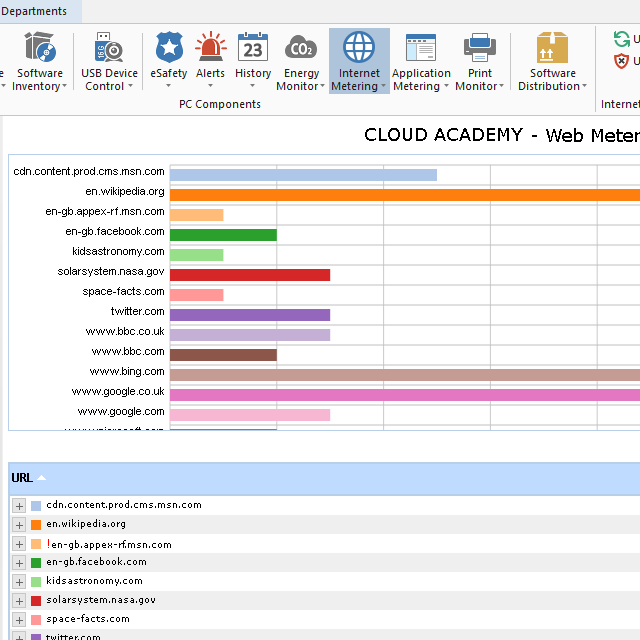
Task: Select en-gb.facebook.com in the URL list
Action: (x=96, y=562)
